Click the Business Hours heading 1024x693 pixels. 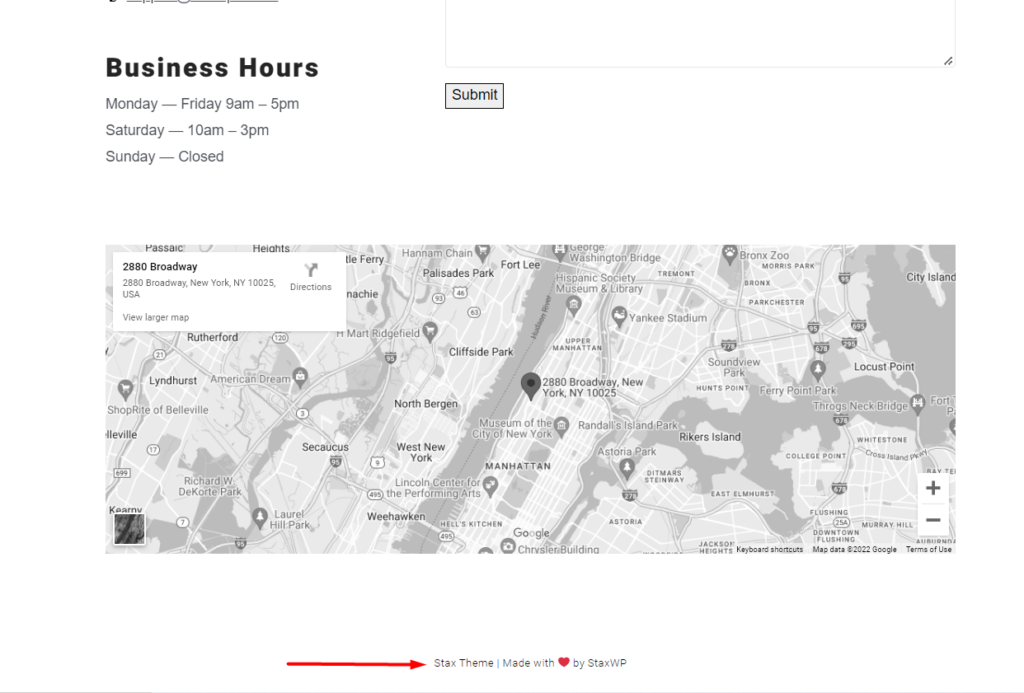click(212, 68)
